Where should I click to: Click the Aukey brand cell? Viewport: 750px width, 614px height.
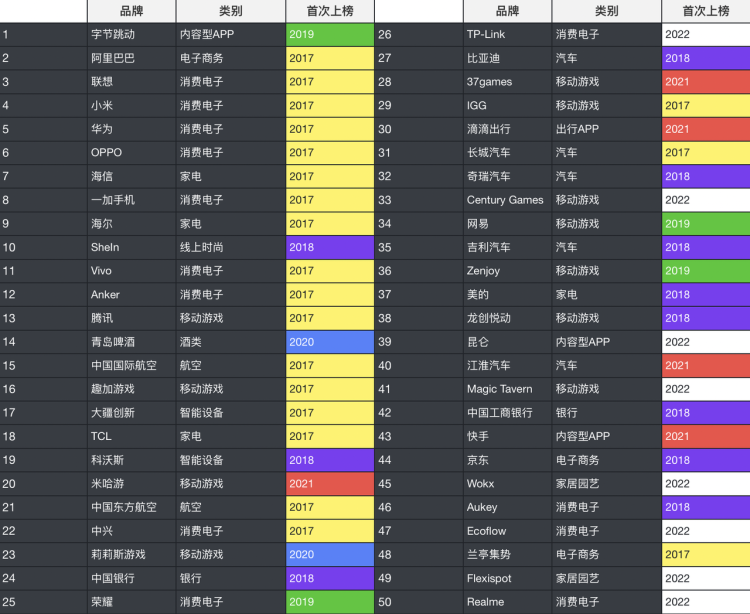pos(507,507)
